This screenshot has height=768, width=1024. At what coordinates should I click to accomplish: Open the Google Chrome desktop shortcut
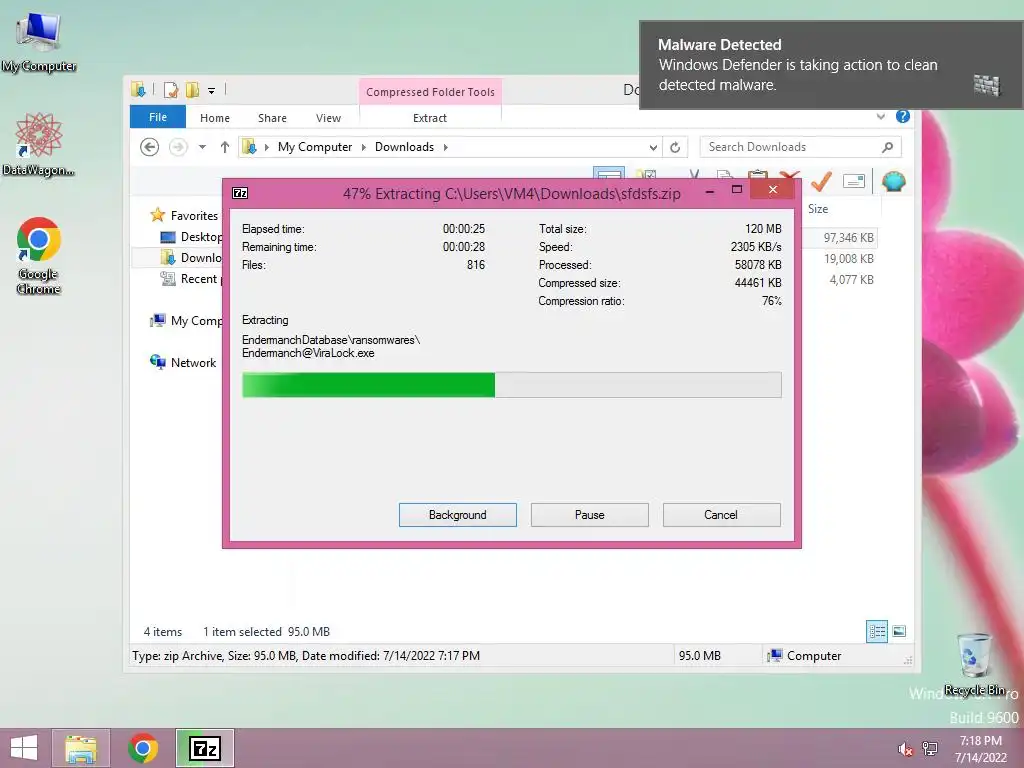click(39, 255)
